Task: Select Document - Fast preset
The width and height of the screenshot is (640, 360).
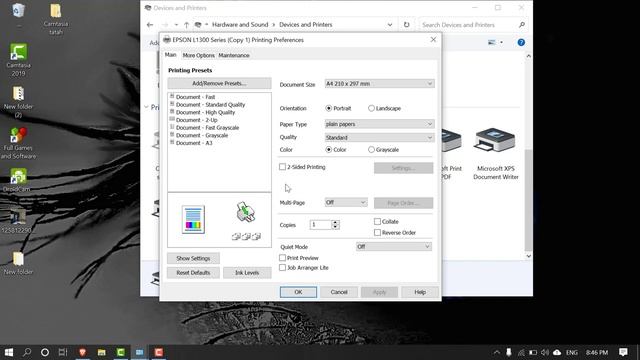Action: coord(196,97)
